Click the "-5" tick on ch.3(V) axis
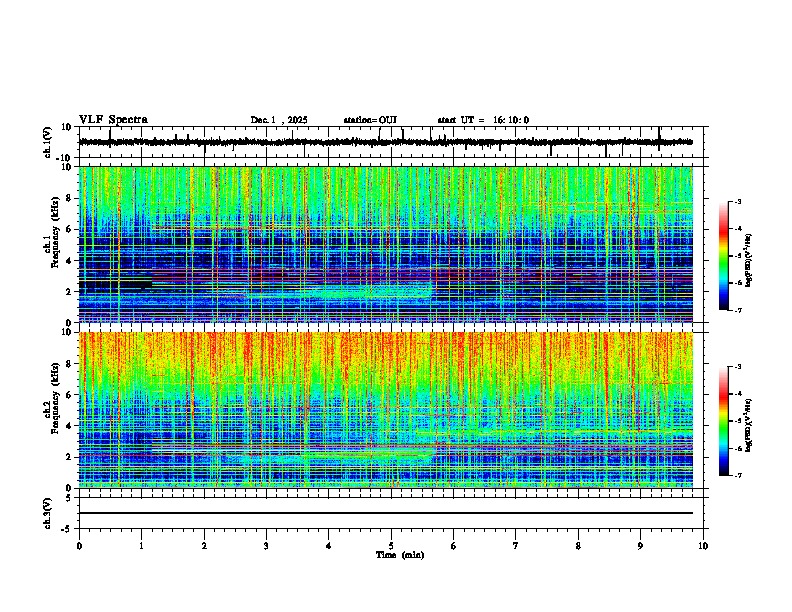 click(67, 529)
